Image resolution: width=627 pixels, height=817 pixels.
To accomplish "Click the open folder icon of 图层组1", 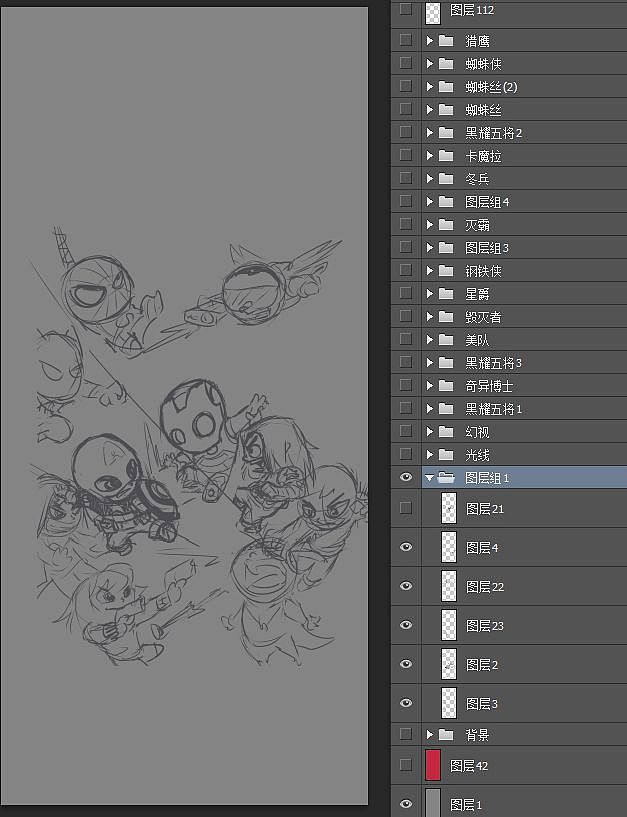I will 446,477.
